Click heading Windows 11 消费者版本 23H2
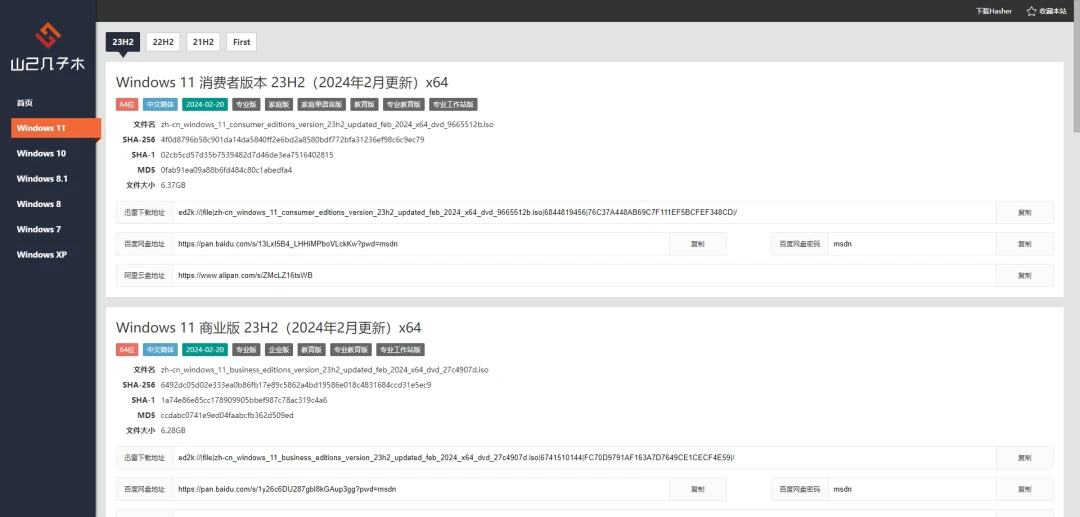Screen dimensions: 1080x517 pos(282,83)
